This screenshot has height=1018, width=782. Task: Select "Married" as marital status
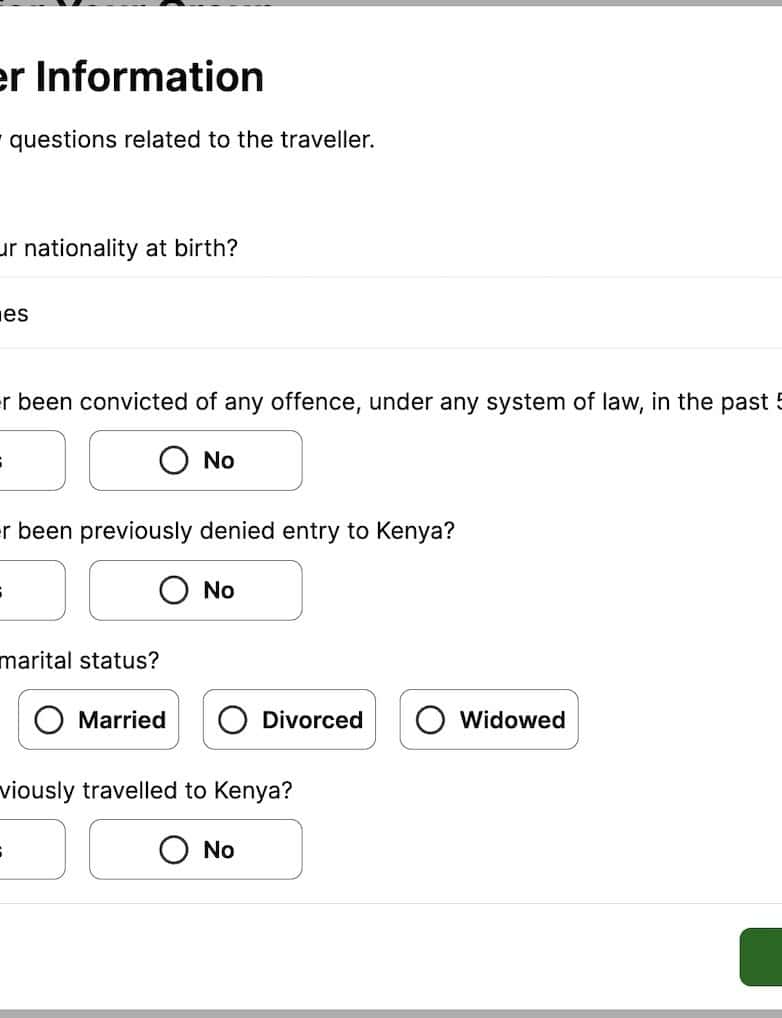(x=99, y=720)
